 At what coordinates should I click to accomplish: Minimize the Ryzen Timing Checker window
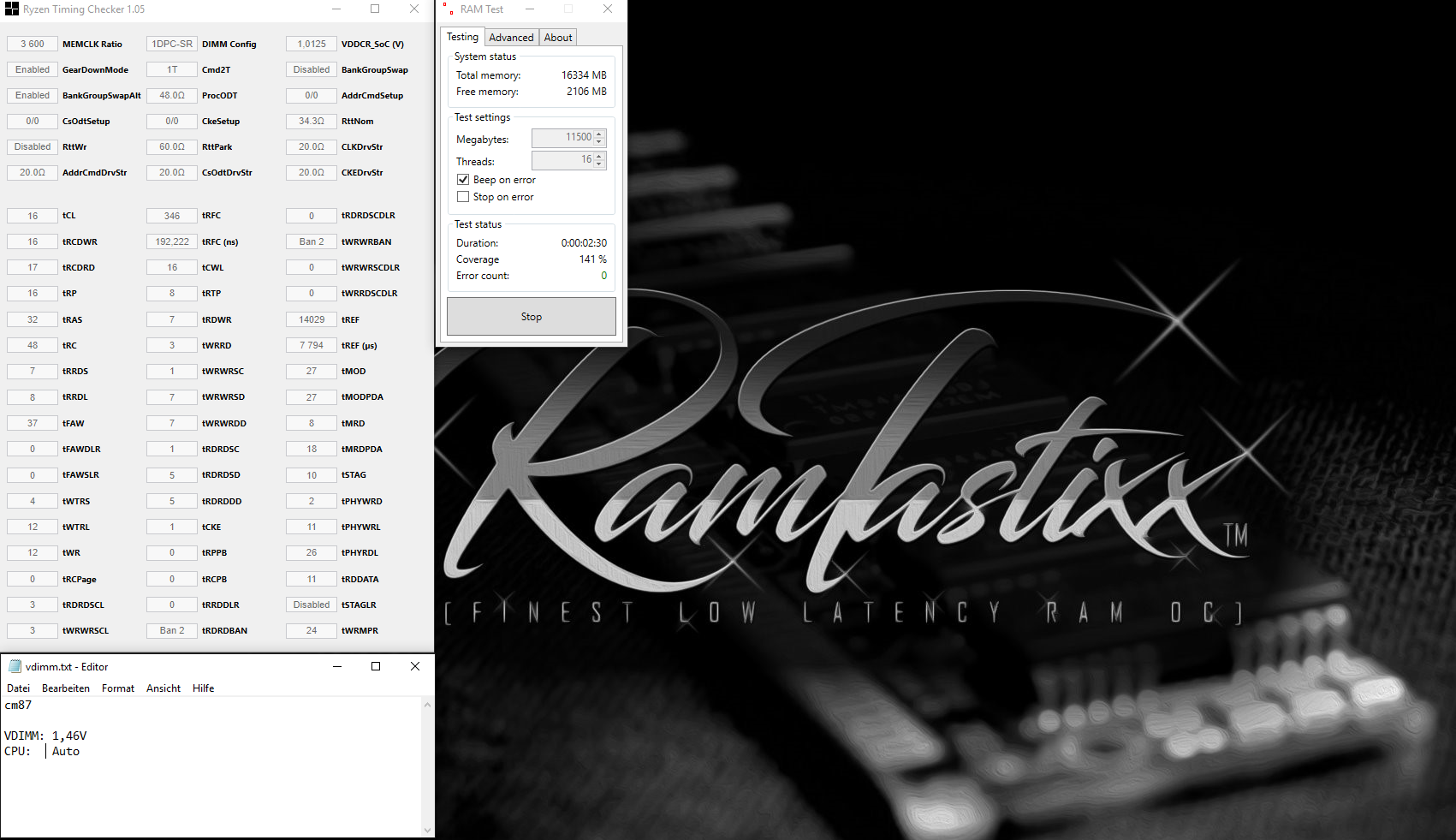(x=336, y=9)
